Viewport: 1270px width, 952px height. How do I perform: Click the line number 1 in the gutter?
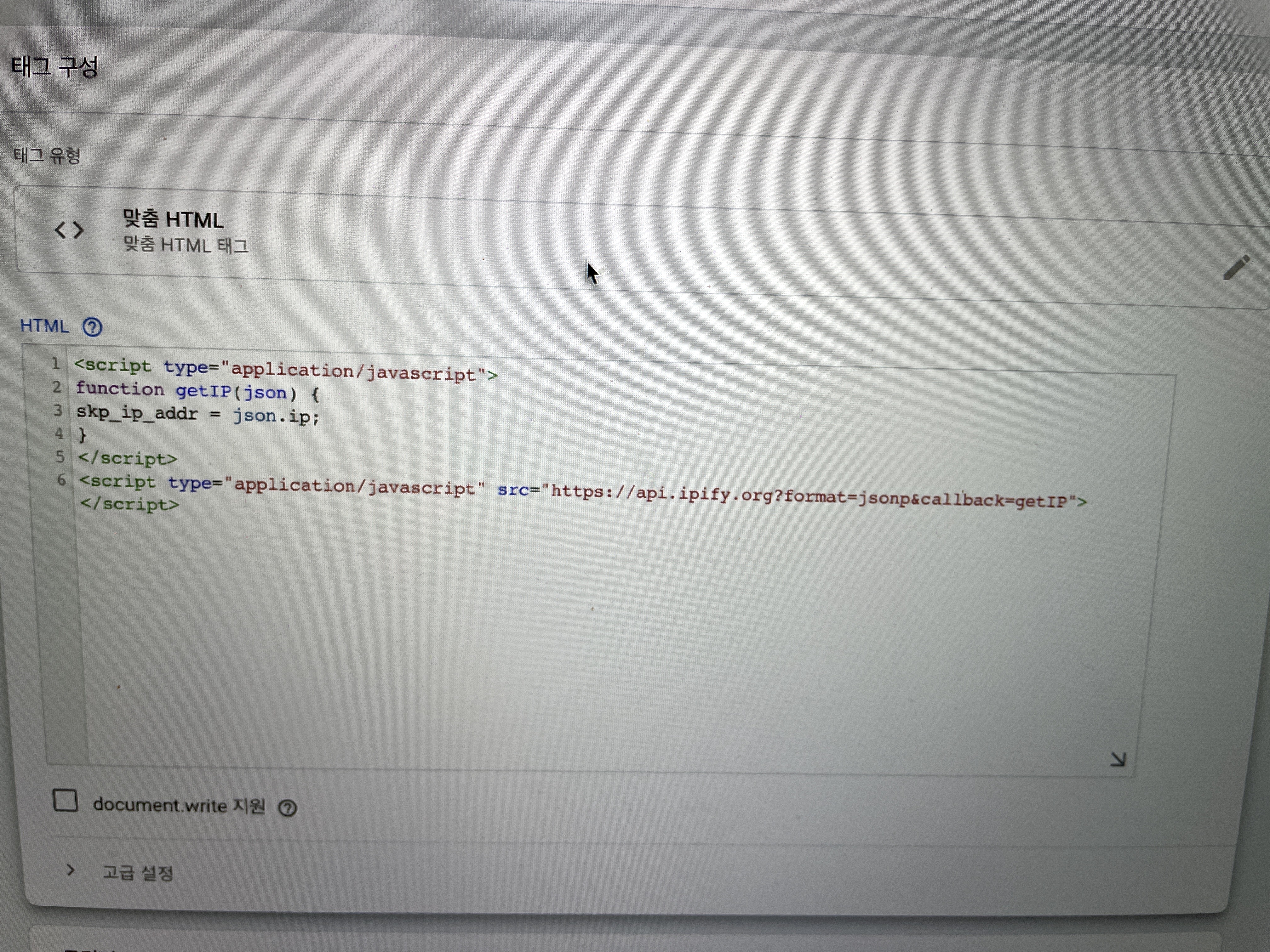[56, 363]
